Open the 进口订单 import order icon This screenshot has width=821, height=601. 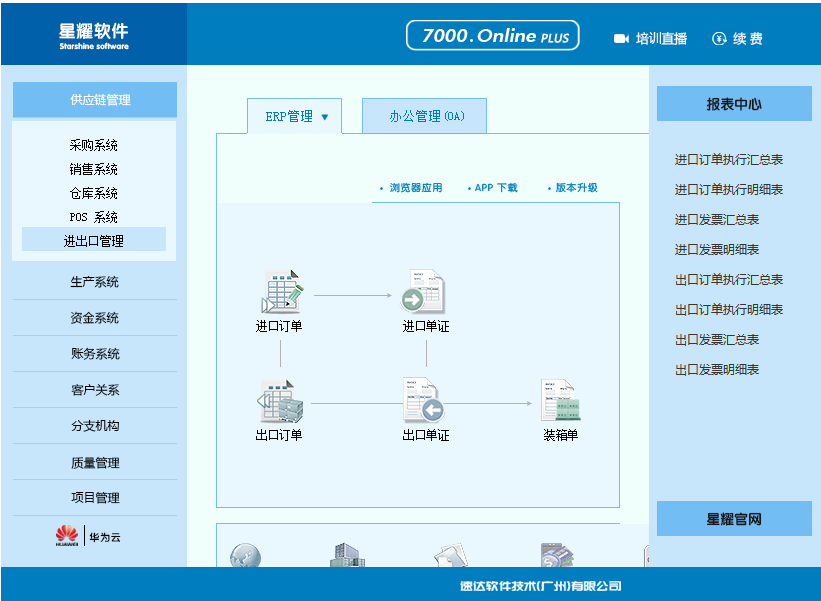[282, 292]
